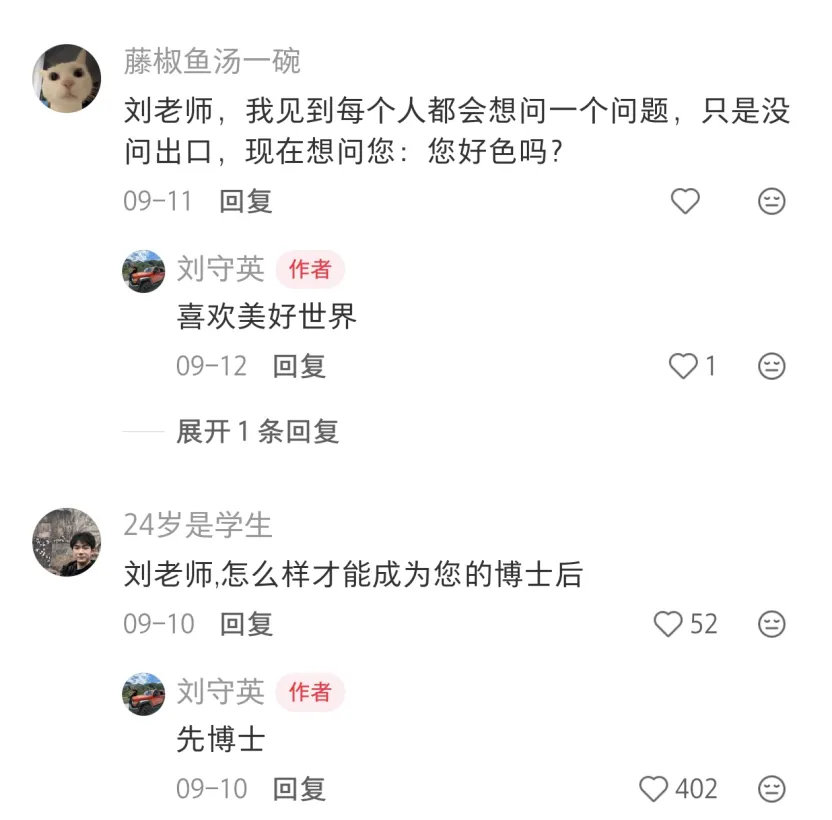
Task: Open the 24岁是学生 username profile
Action: point(198,524)
